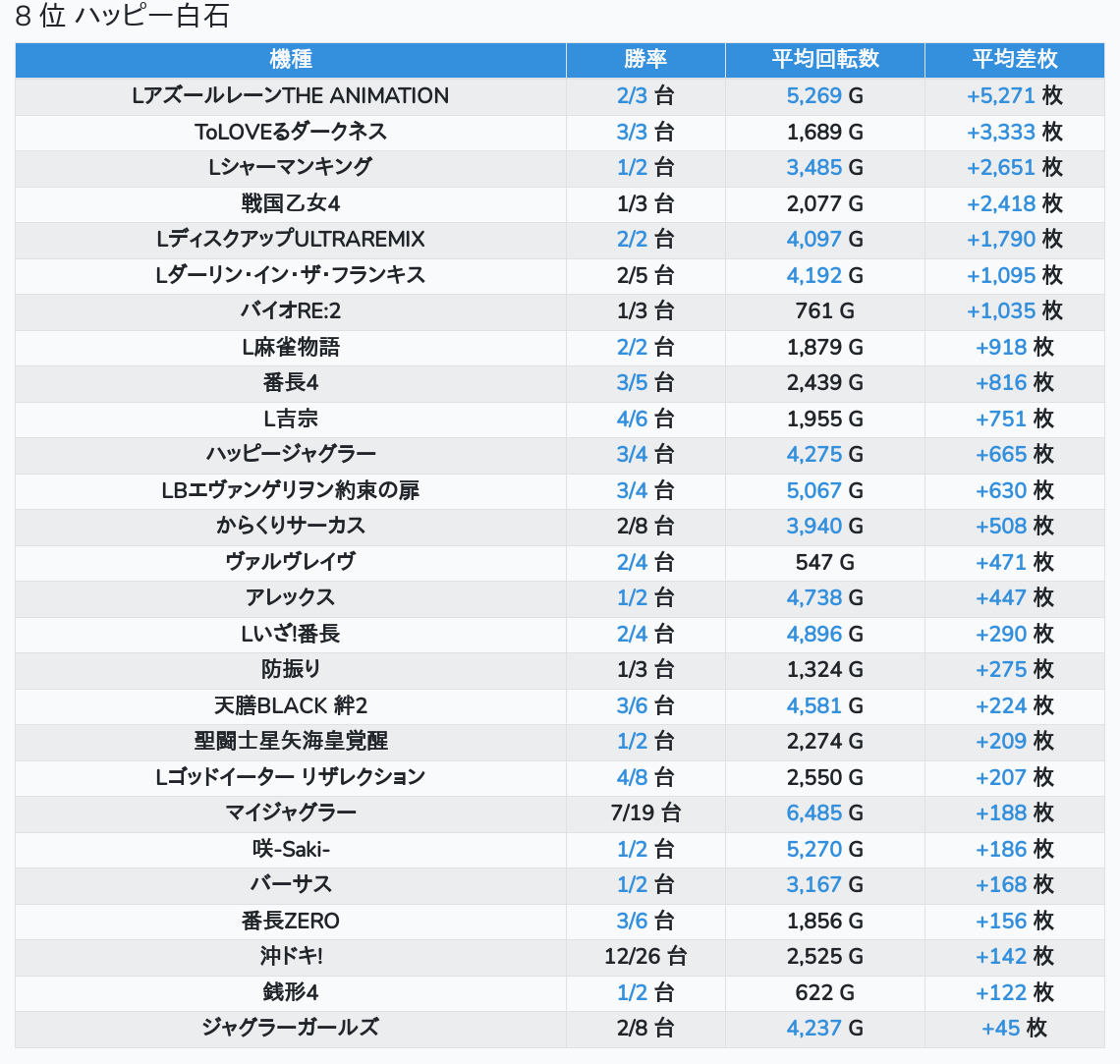The height and width of the screenshot is (1064, 1120).
Task: Select Lダーリン･イン･ザ･フランキス row name
Action: (x=291, y=275)
